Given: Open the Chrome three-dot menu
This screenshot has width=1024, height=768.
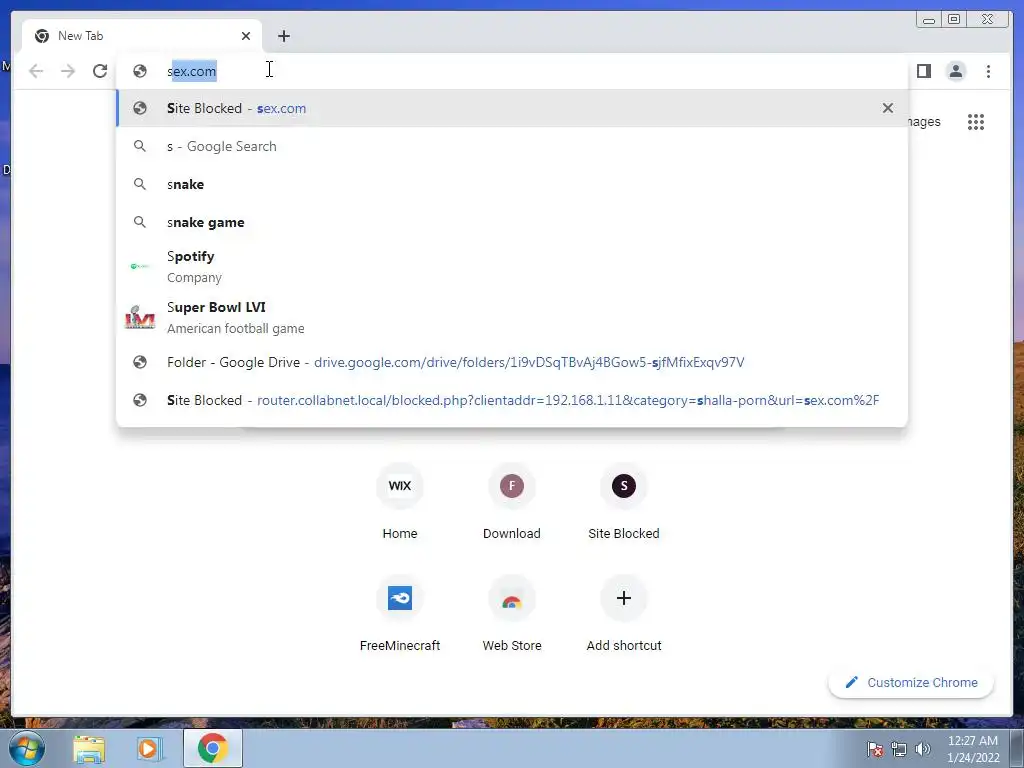Looking at the screenshot, I should (988, 71).
